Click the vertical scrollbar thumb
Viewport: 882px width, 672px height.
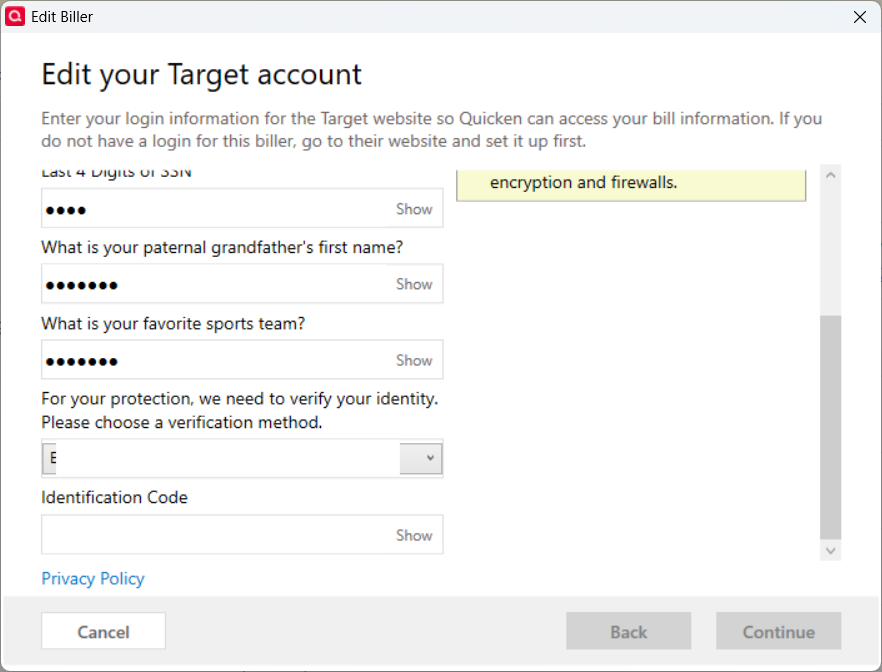(x=831, y=427)
